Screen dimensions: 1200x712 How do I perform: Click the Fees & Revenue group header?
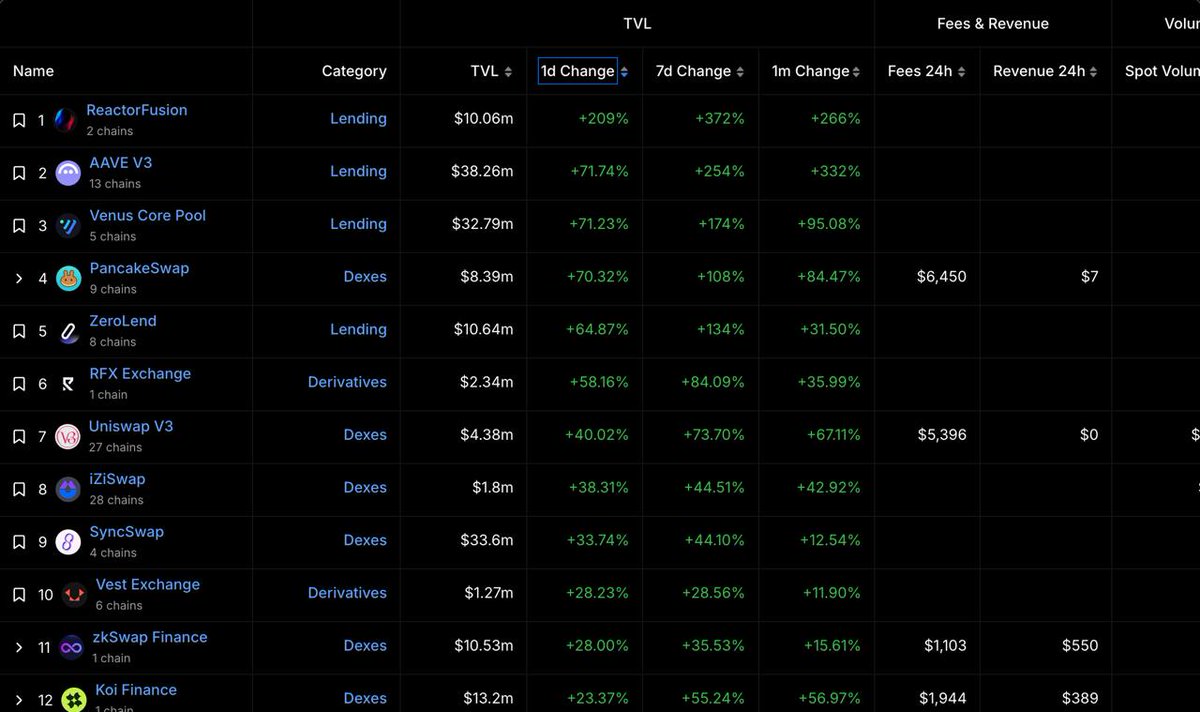coord(993,23)
